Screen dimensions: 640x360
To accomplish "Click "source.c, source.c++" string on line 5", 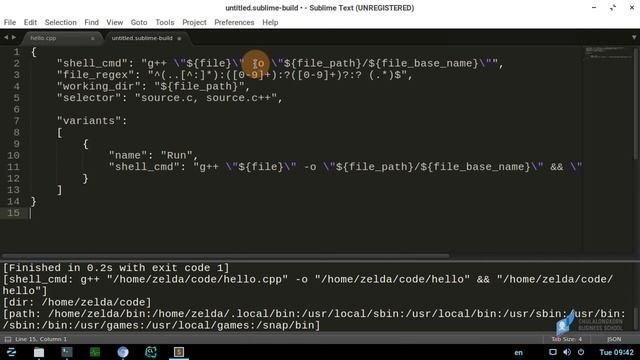I will pyautogui.click(x=206, y=98).
